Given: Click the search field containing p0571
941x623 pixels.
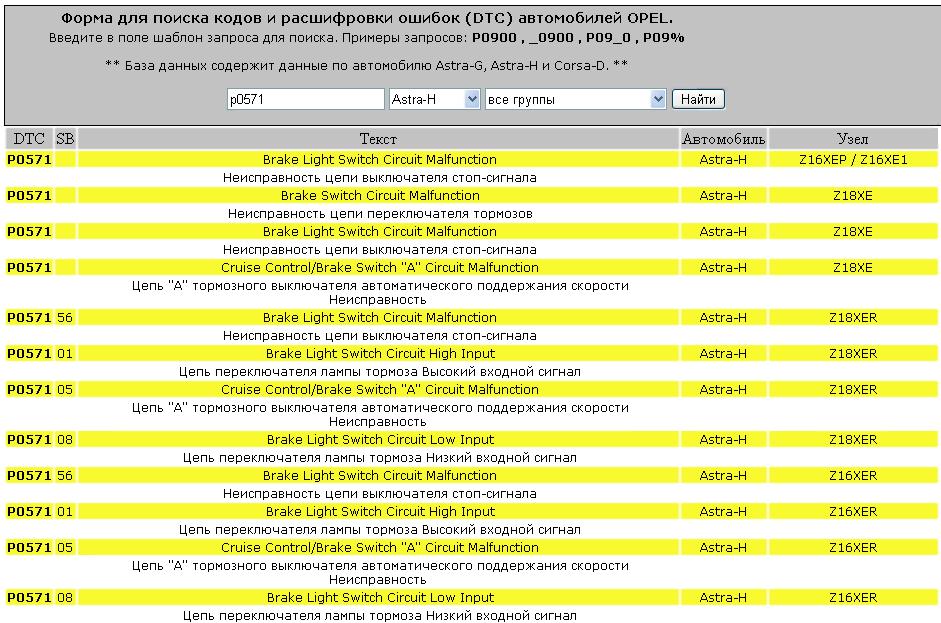Looking at the screenshot, I should click(x=305, y=99).
